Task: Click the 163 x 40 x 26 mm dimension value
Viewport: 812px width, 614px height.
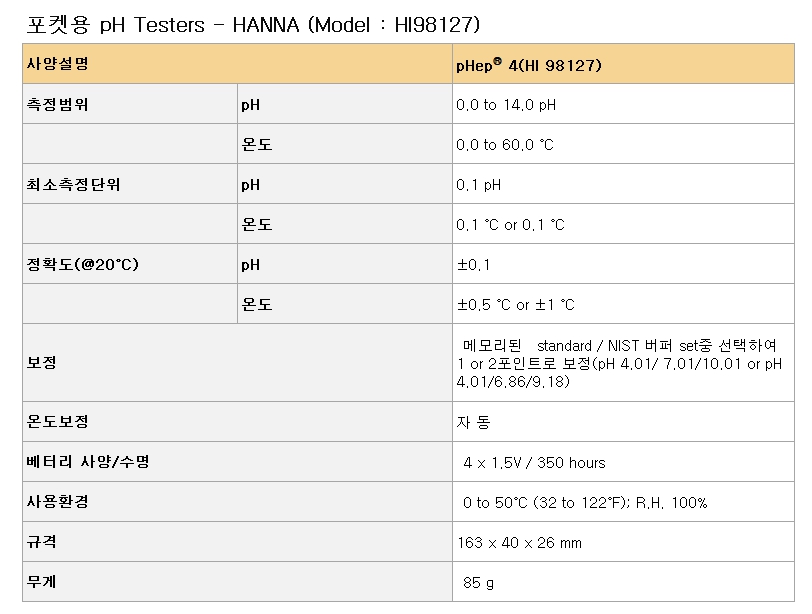Action: (519, 543)
